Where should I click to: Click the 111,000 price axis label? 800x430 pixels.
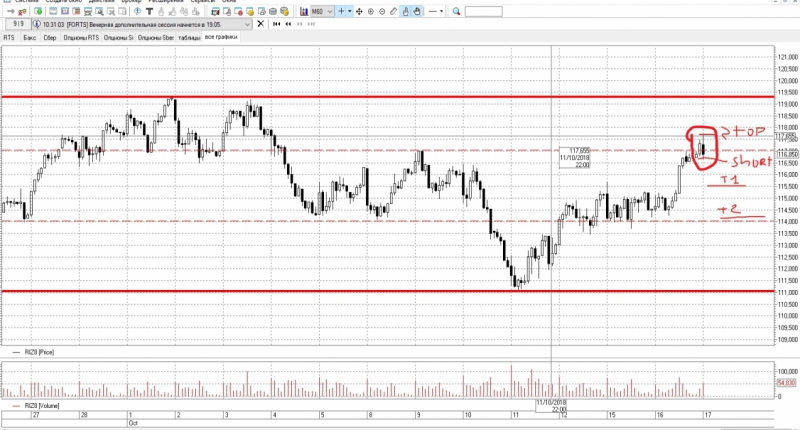click(x=787, y=292)
